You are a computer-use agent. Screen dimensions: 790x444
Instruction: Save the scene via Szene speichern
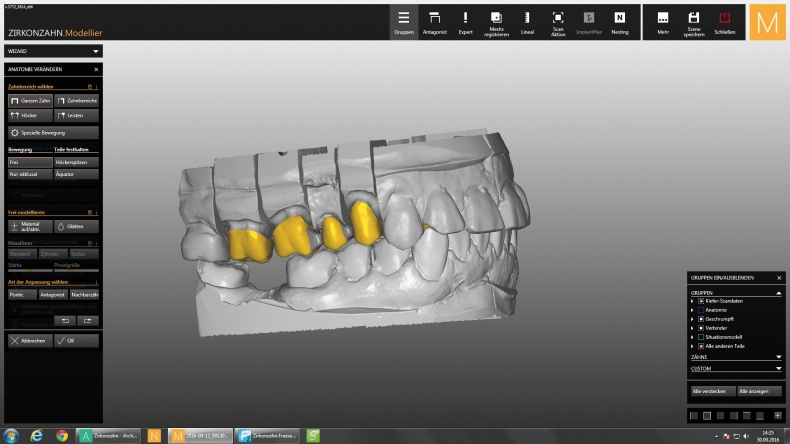pyautogui.click(x=694, y=23)
